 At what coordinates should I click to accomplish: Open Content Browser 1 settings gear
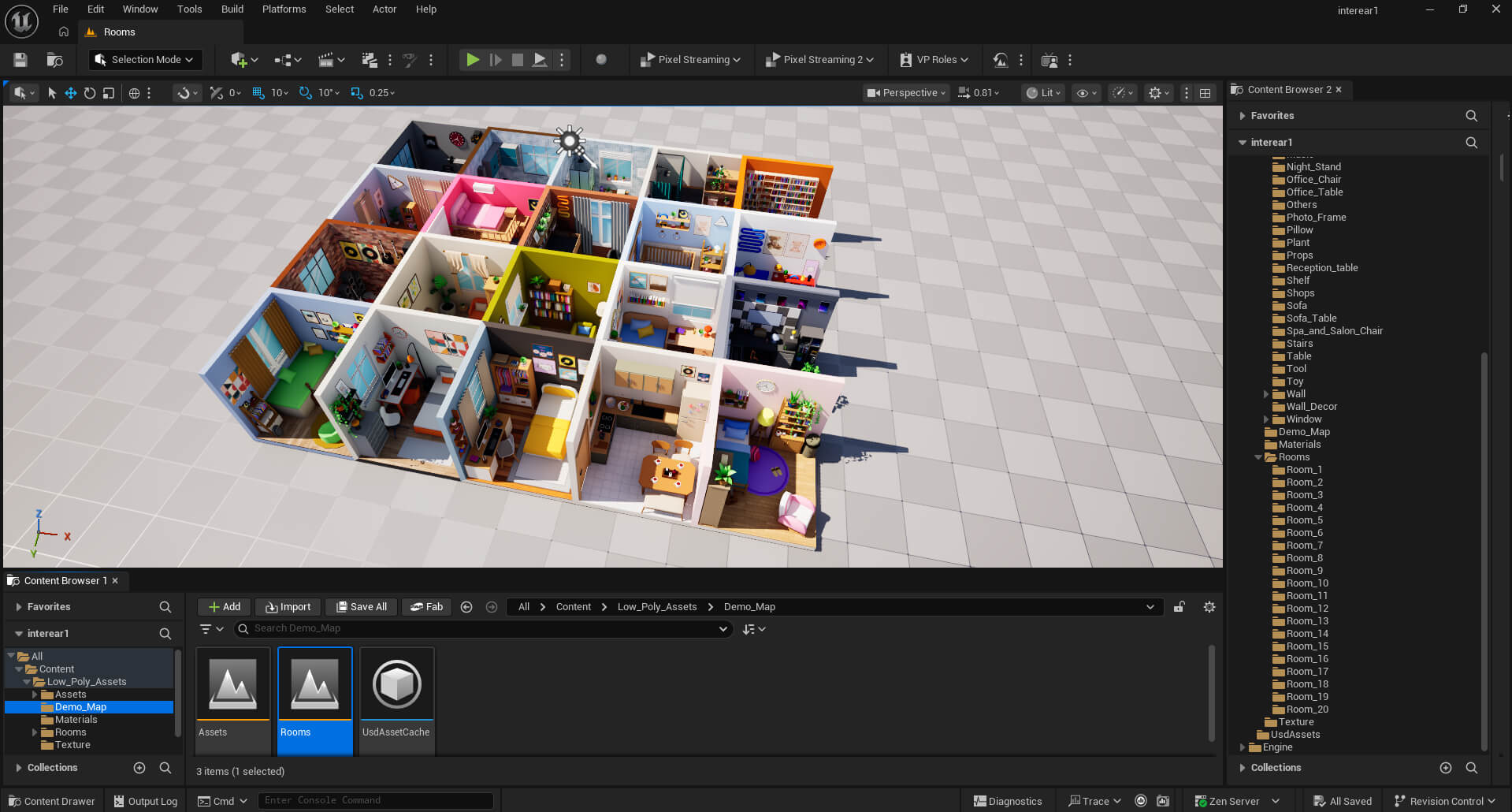(1209, 607)
